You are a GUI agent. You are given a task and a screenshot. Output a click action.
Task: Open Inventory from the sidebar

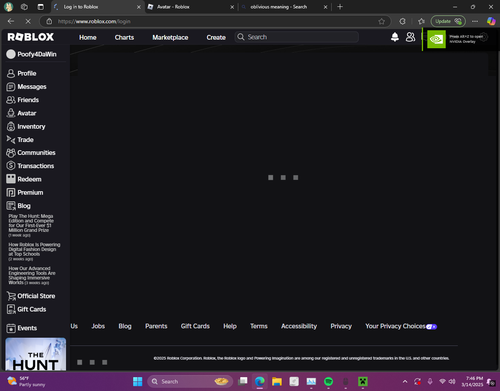pyautogui.click(x=26, y=127)
